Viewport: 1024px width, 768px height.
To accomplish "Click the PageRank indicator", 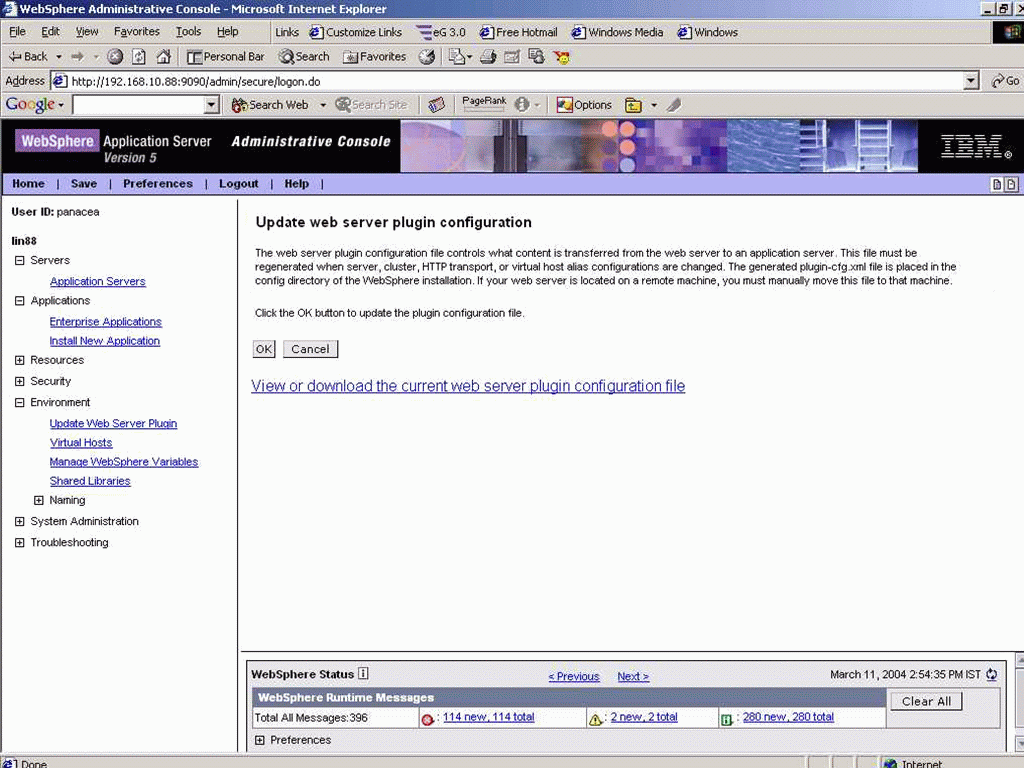I will click(484, 104).
